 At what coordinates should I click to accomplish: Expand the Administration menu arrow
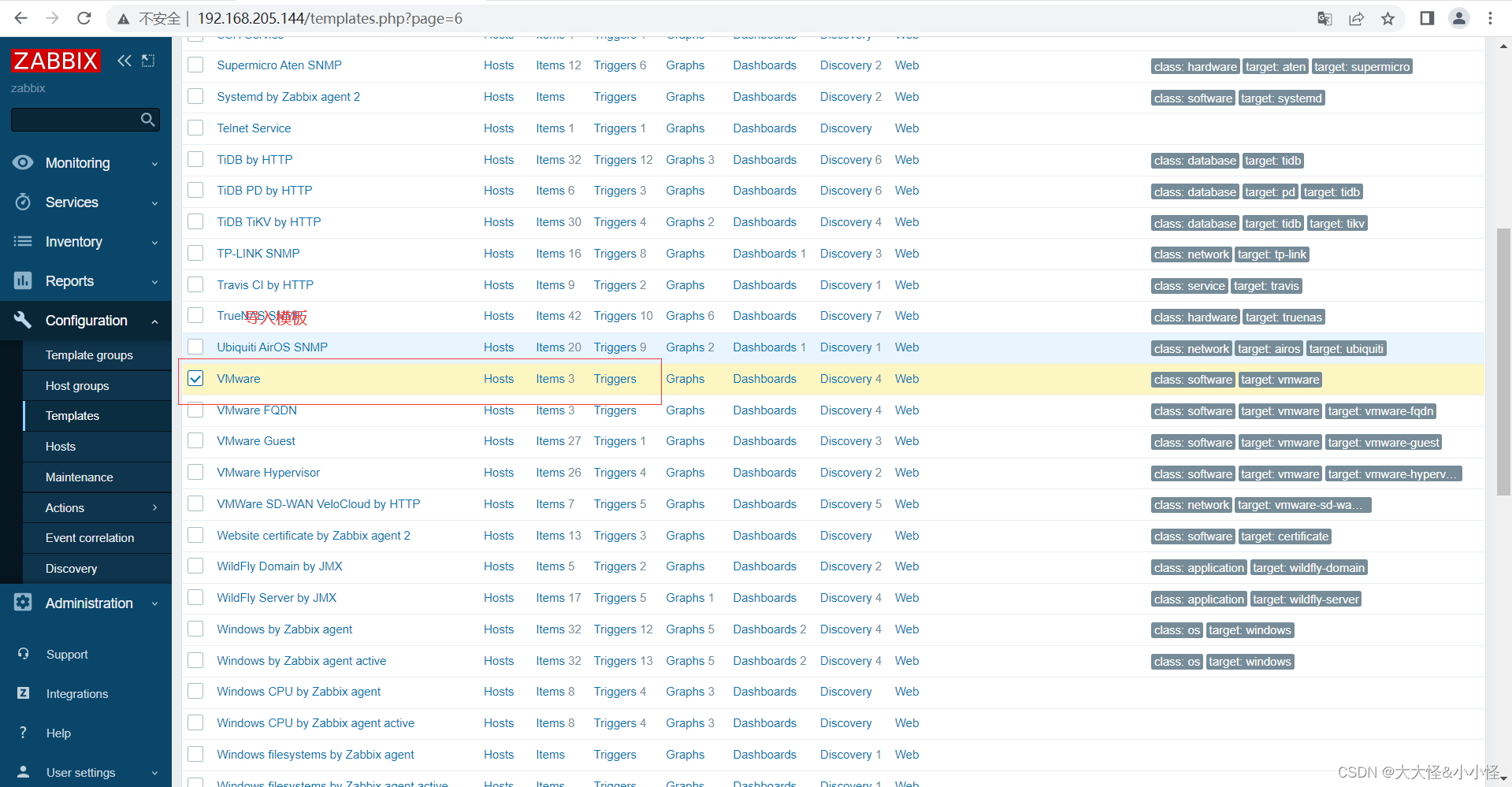[154, 604]
